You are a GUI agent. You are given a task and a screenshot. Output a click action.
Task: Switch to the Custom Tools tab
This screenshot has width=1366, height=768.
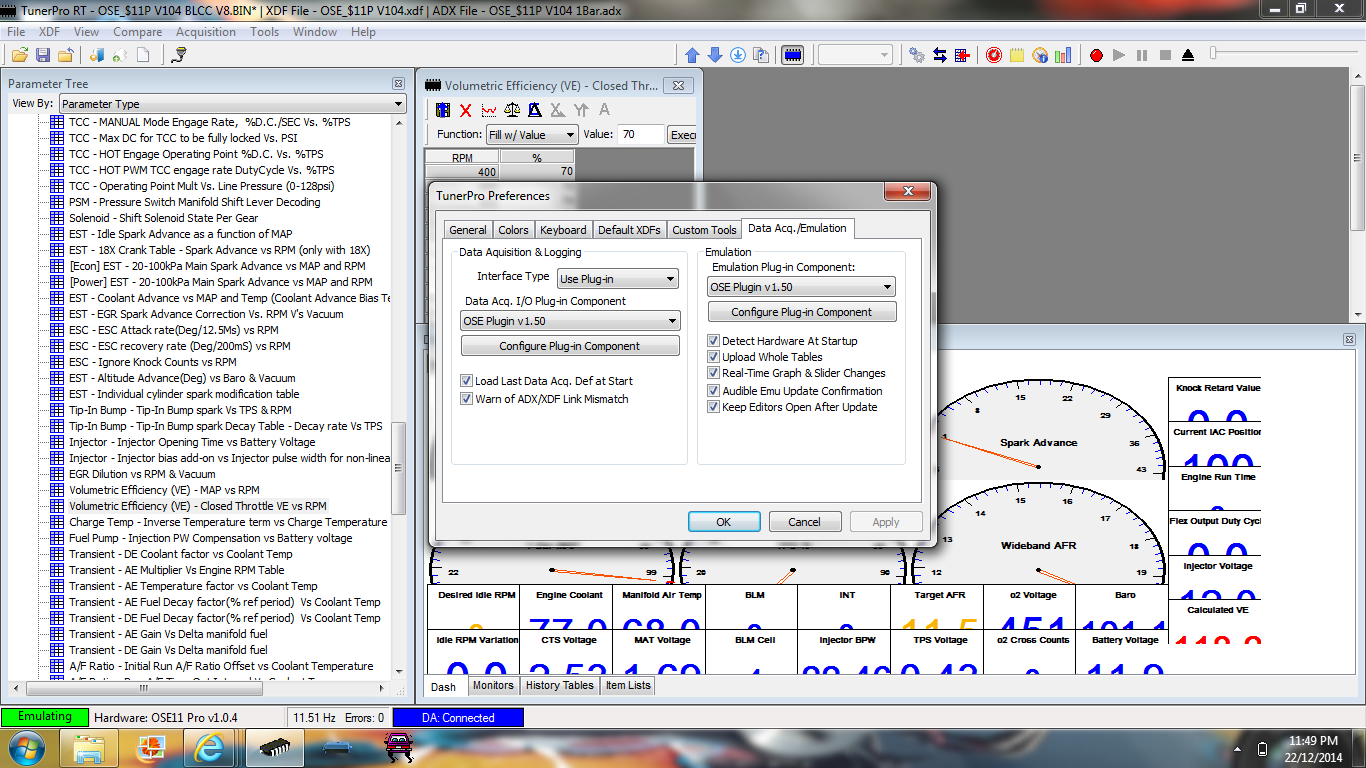point(704,230)
